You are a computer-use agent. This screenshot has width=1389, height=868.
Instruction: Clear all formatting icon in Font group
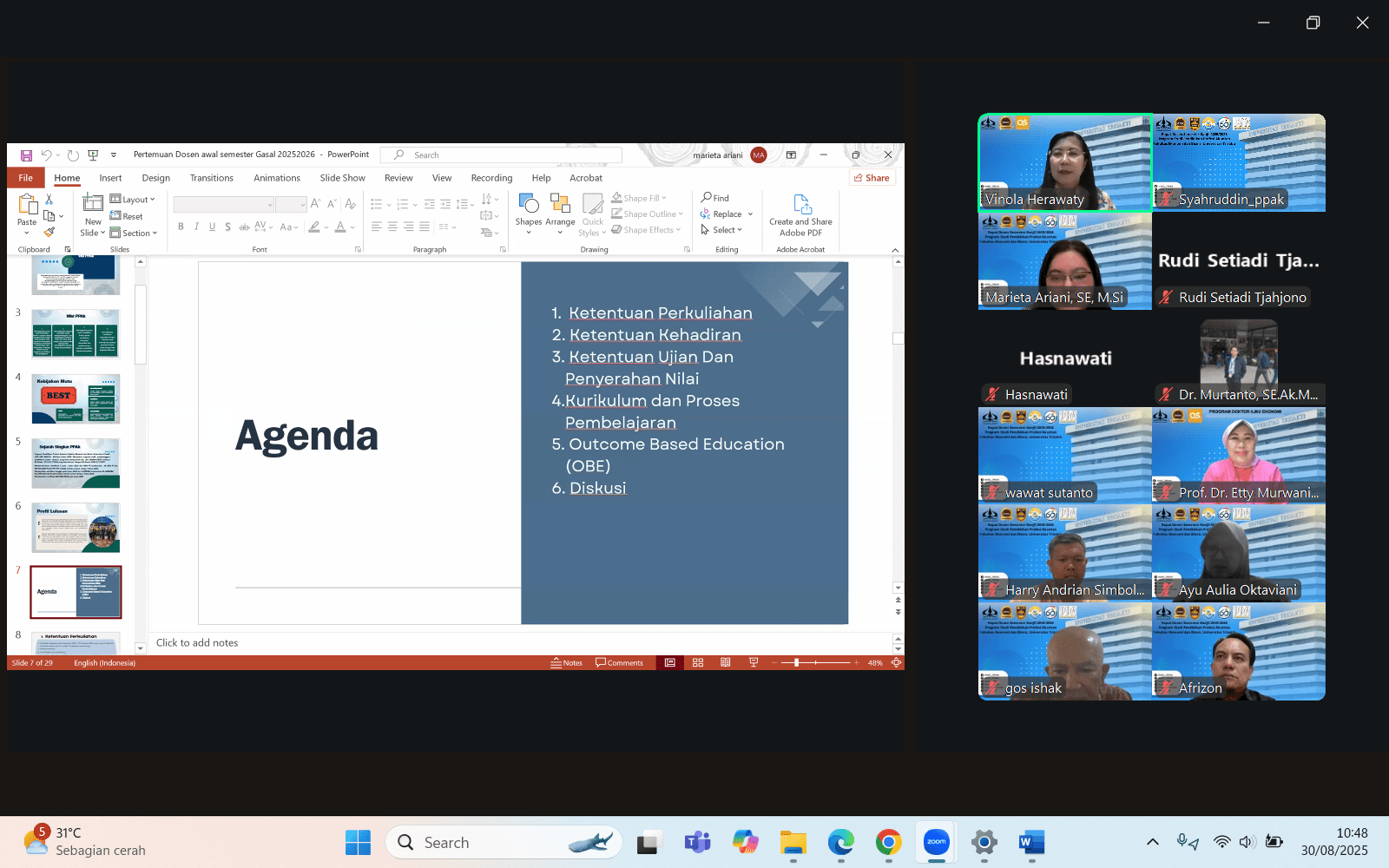click(x=350, y=203)
